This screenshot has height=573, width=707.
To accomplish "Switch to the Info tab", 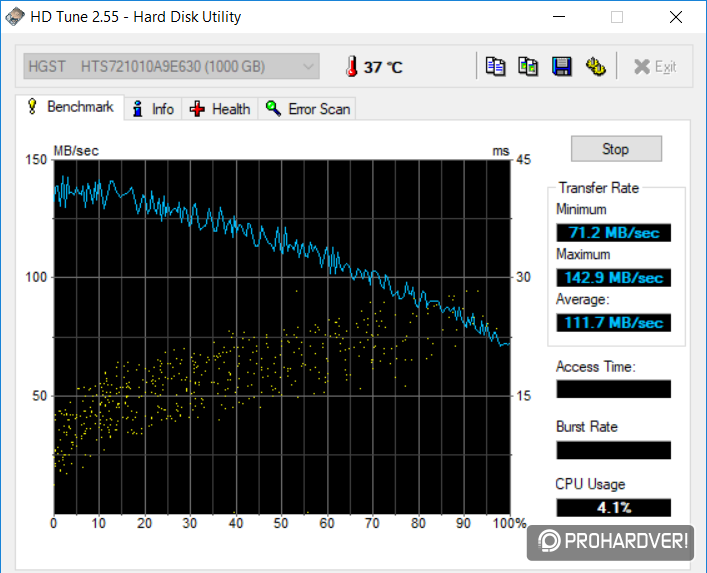I will (153, 109).
